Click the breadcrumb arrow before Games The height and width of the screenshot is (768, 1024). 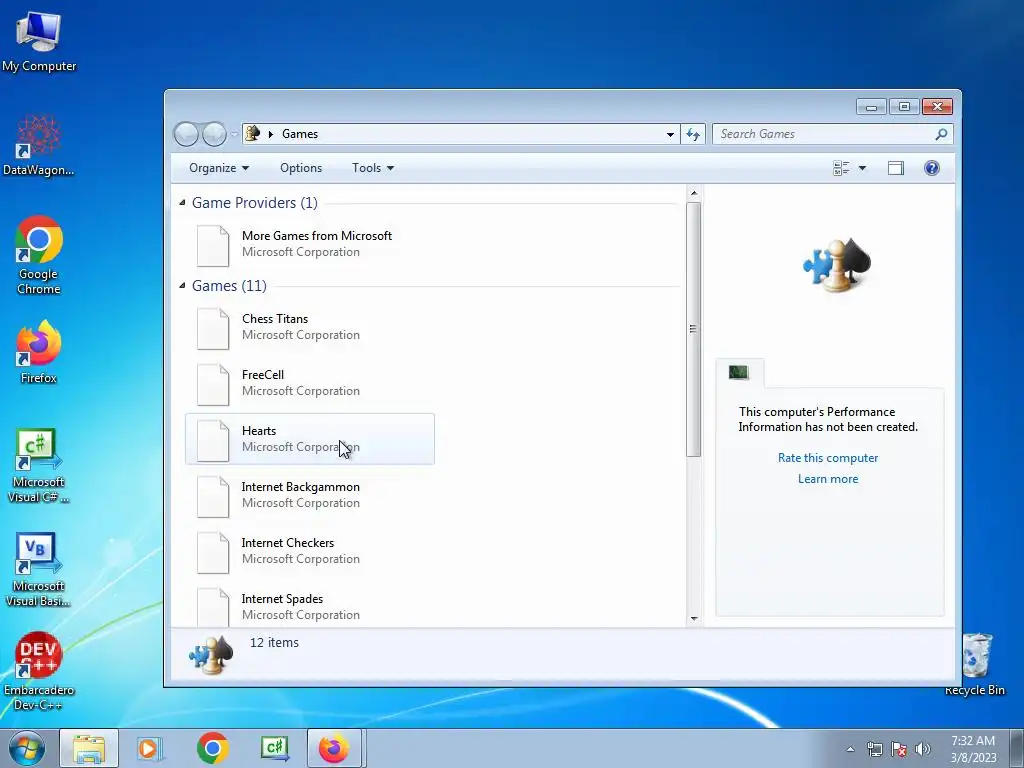(x=270, y=134)
